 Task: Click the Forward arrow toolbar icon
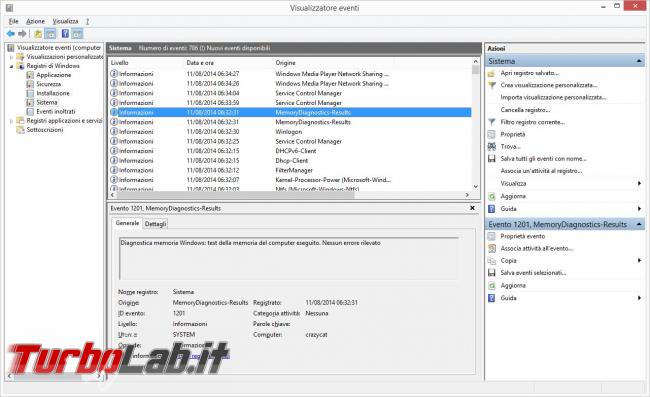click(22, 34)
